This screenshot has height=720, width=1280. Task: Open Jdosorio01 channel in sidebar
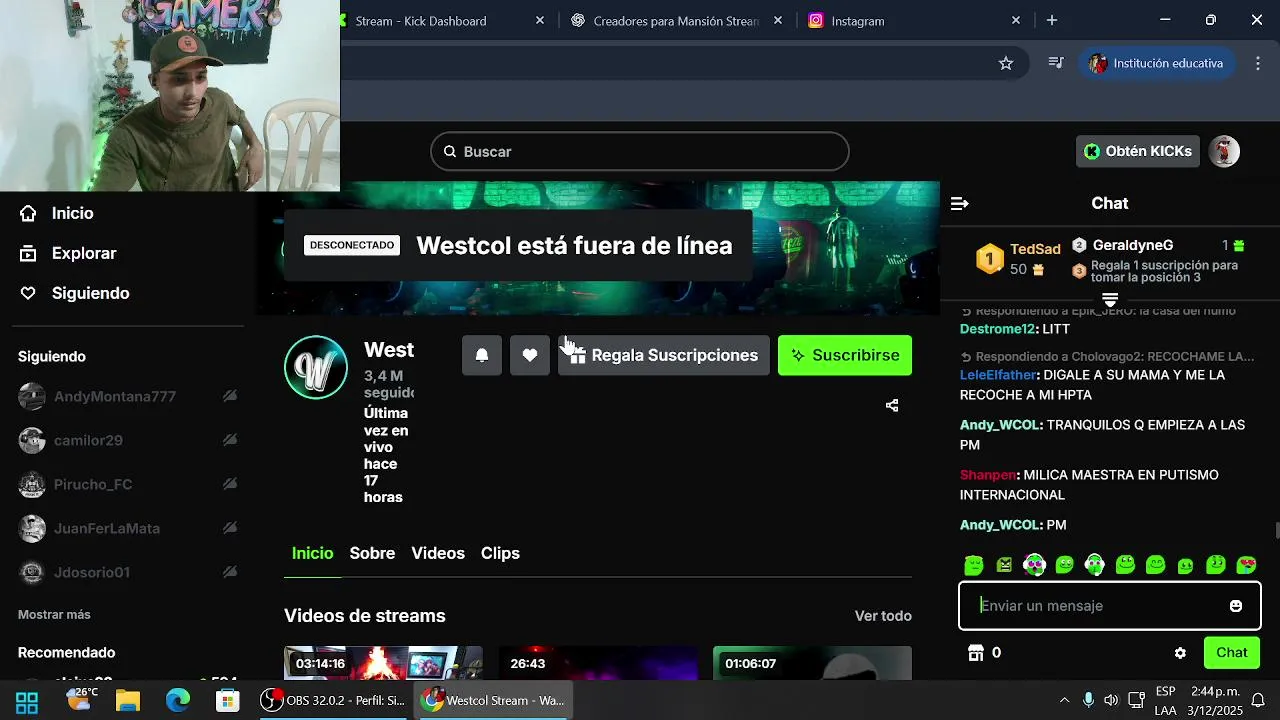click(x=92, y=572)
